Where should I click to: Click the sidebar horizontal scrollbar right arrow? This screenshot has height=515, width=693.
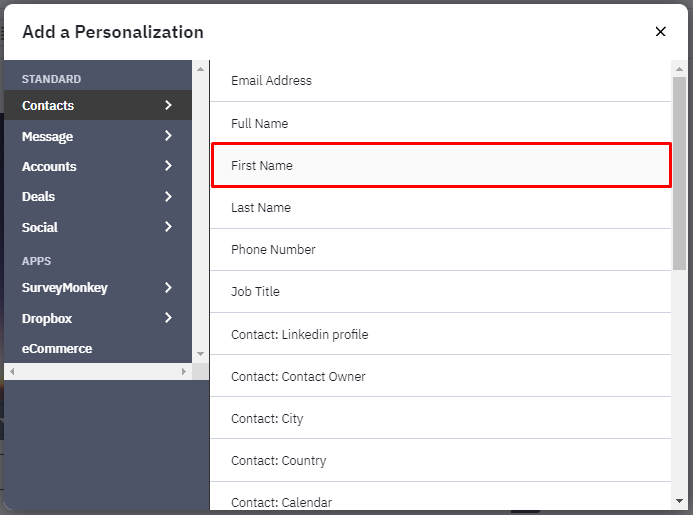[x=184, y=371]
